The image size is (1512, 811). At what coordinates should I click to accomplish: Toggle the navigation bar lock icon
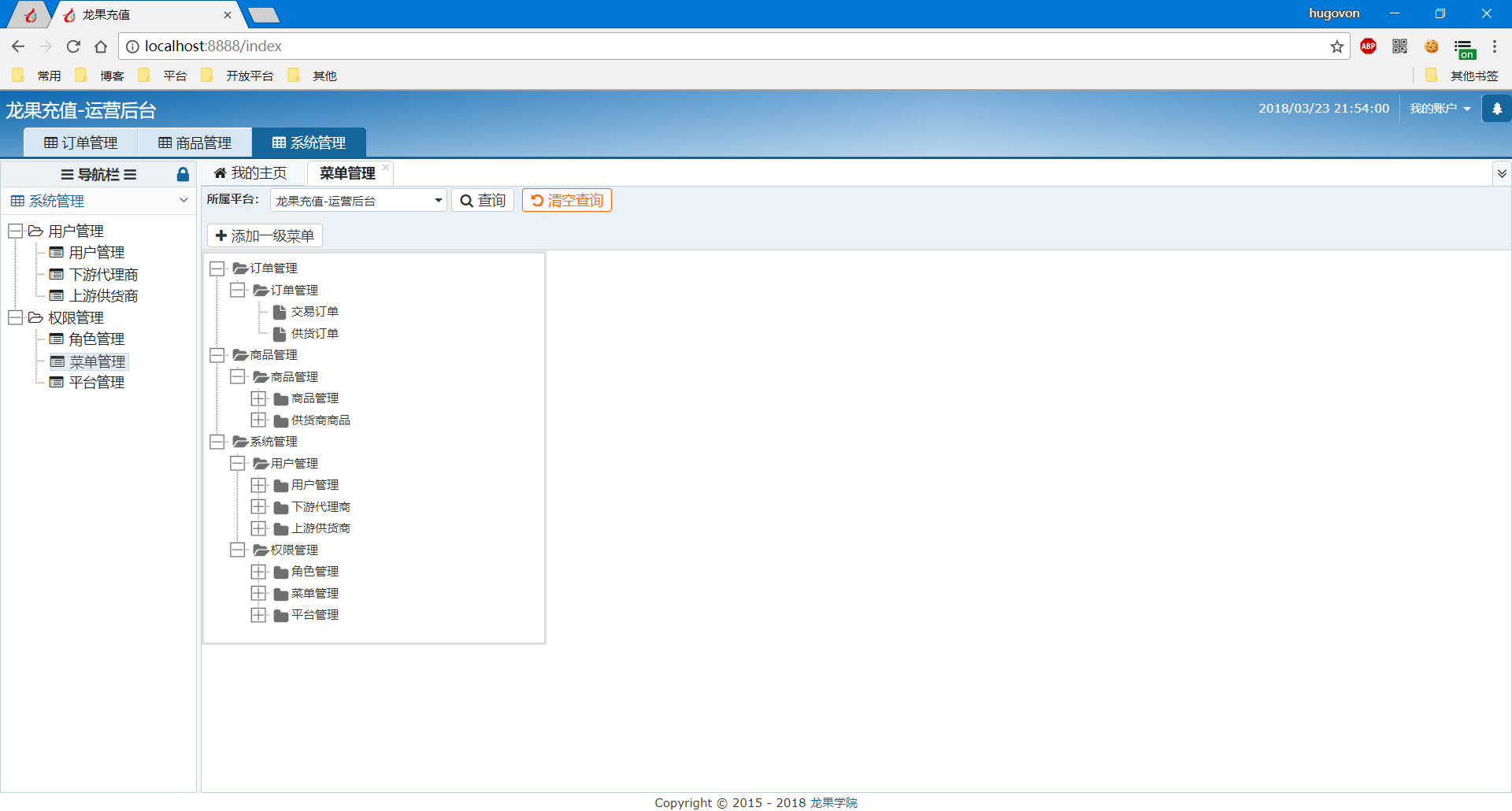tap(183, 175)
